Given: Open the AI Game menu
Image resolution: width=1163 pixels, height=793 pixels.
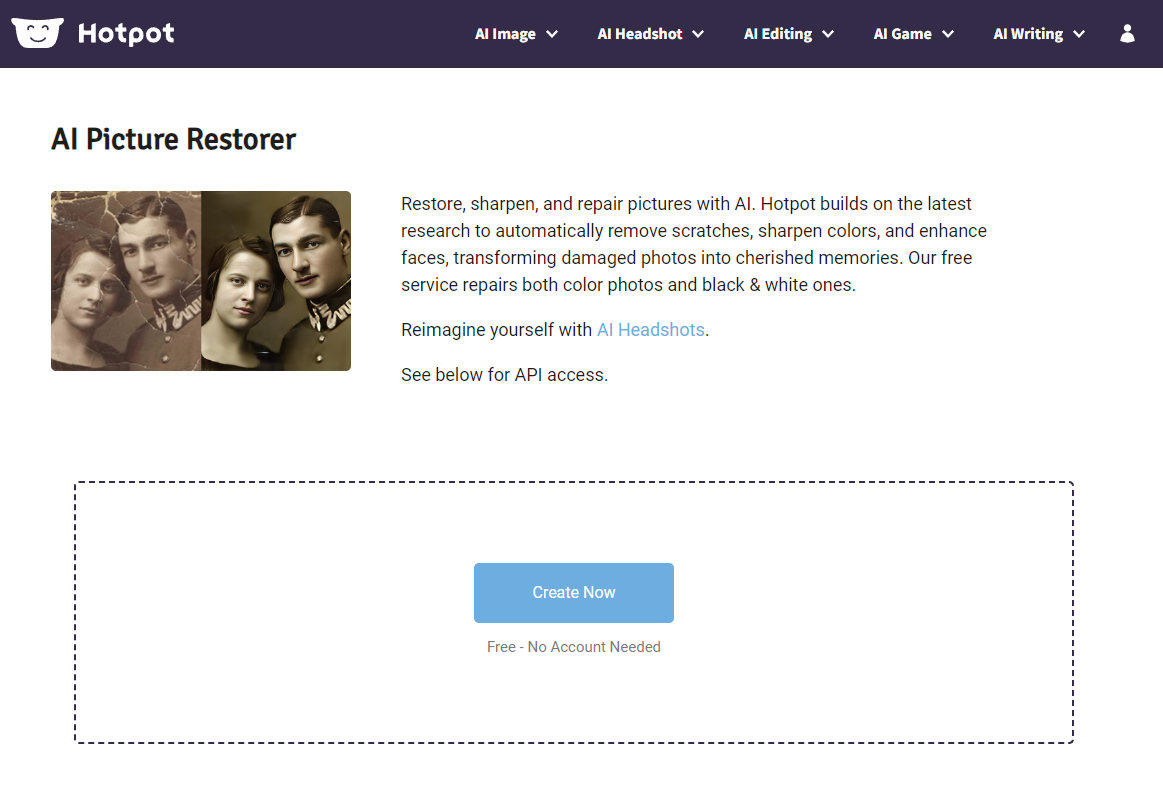Looking at the screenshot, I should coord(903,34).
